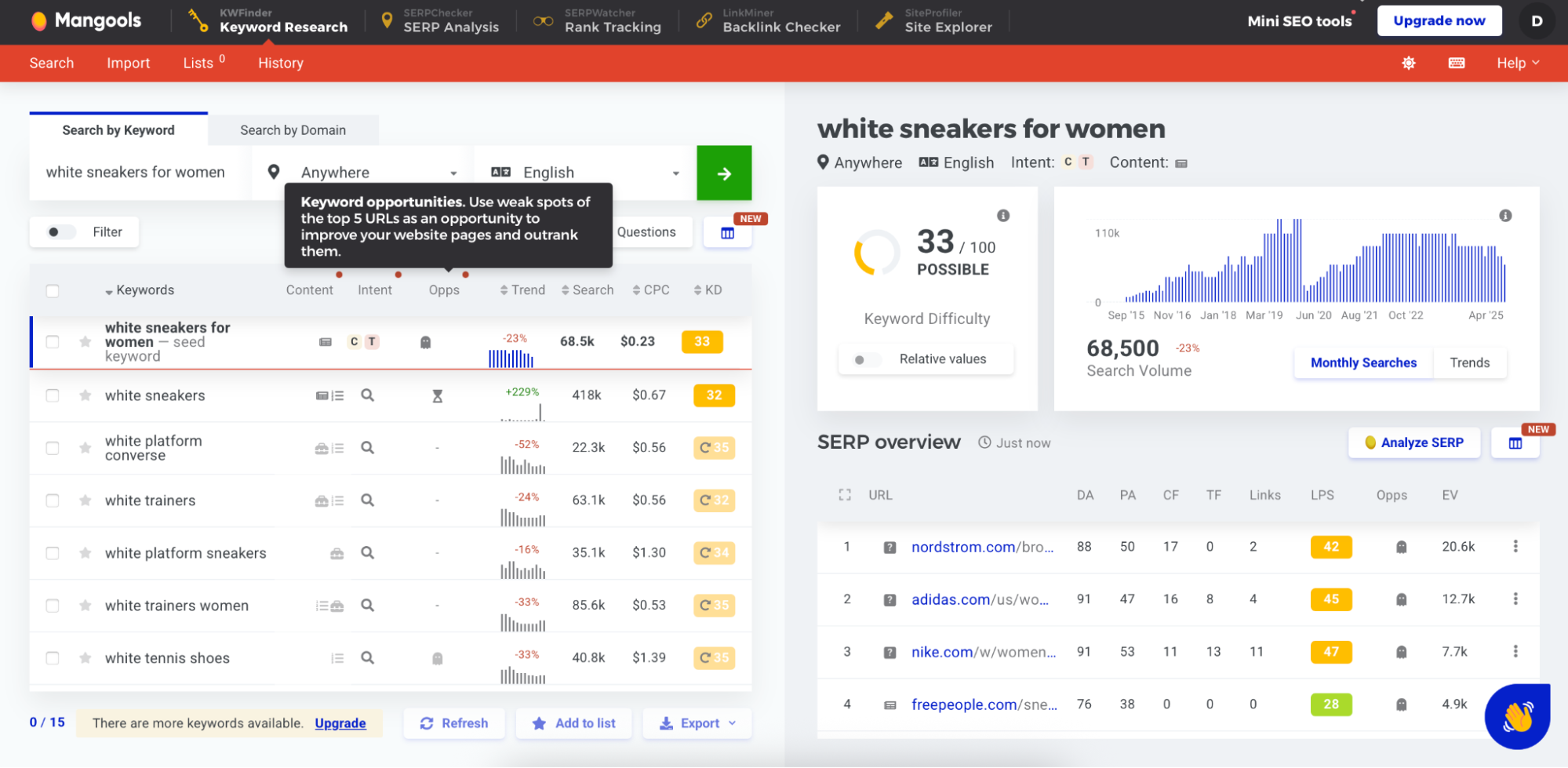Open keyboard shortcuts with the keyboard icon
Screen dimensions: 1568x768
[x=1456, y=63]
